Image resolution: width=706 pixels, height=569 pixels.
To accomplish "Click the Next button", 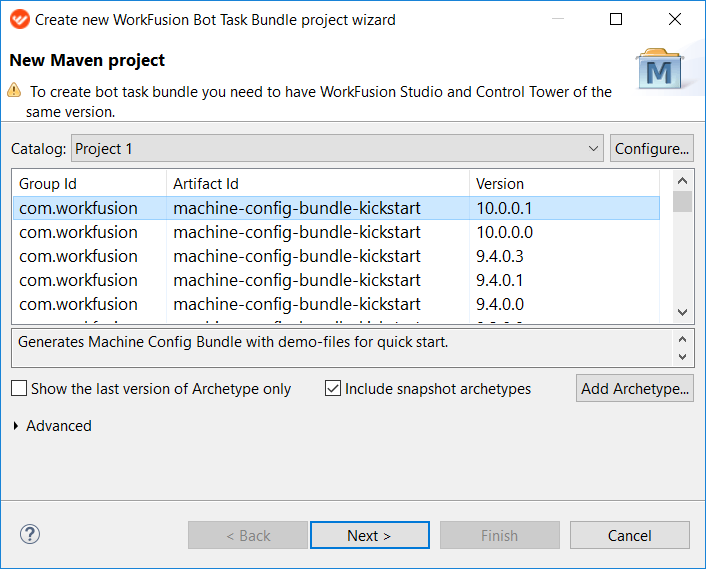I will [x=370, y=535].
